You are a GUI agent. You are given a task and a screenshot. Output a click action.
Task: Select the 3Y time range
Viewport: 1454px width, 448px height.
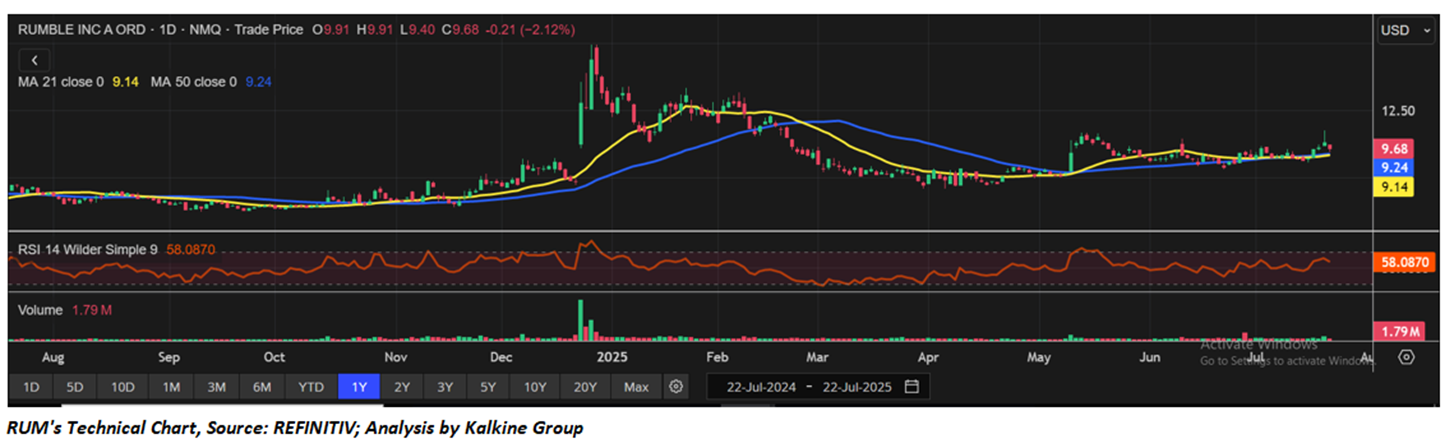coord(445,387)
